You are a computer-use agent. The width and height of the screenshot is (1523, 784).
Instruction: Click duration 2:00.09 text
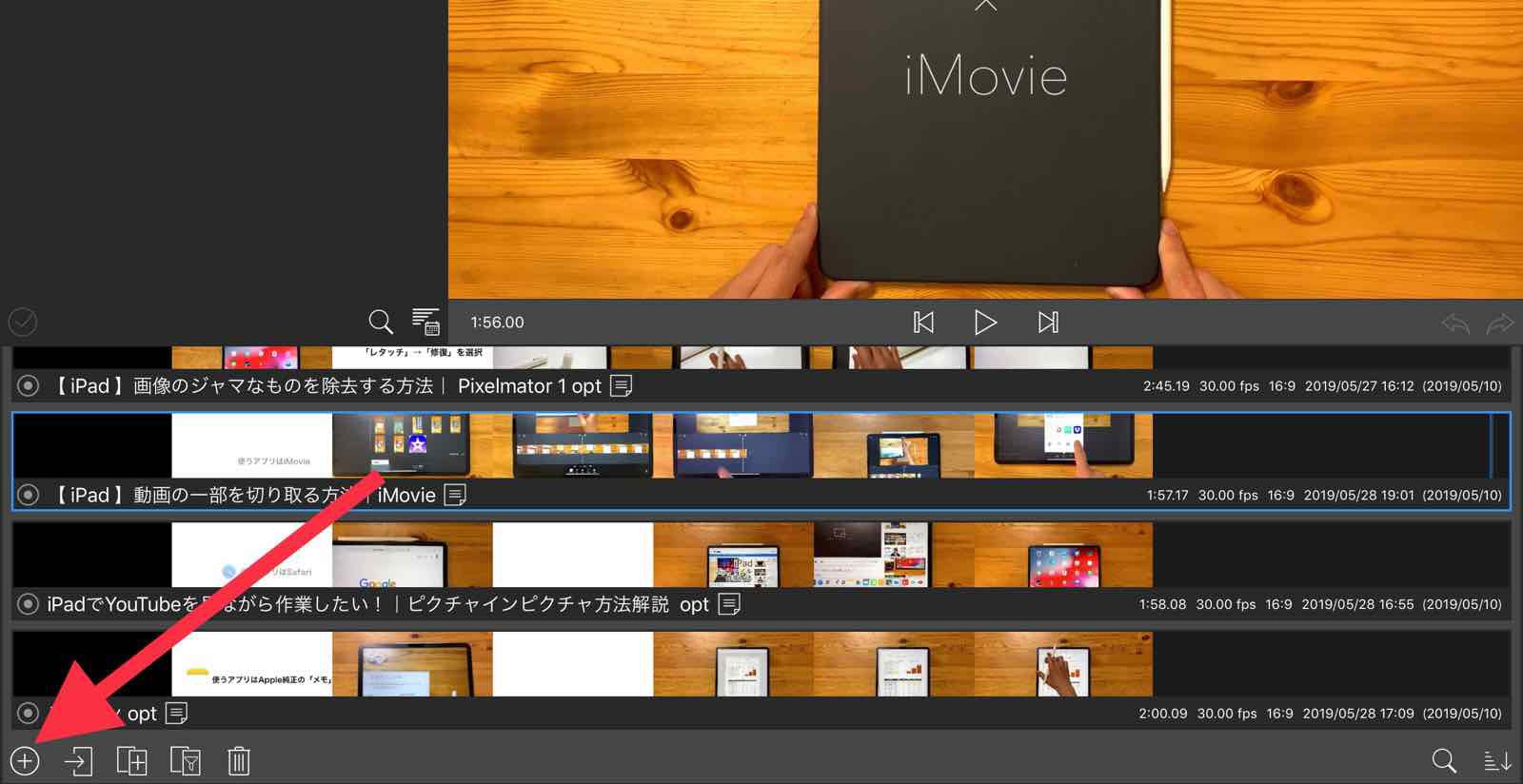(x=1162, y=713)
